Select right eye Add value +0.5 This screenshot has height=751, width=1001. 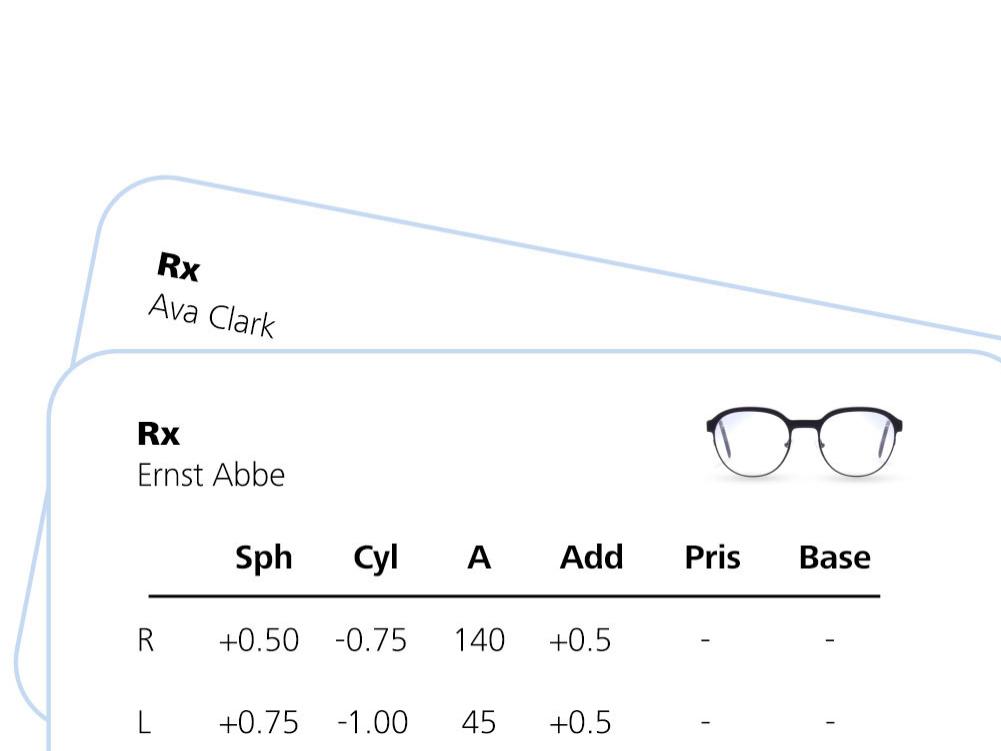[x=580, y=640]
